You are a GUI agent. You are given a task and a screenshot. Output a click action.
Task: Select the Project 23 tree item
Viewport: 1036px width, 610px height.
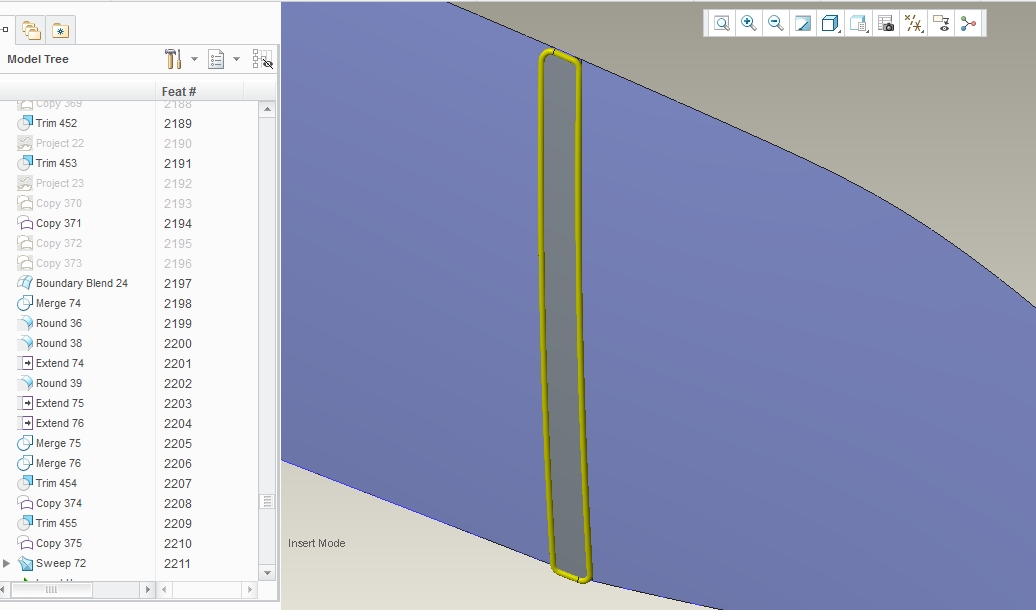pos(59,183)
